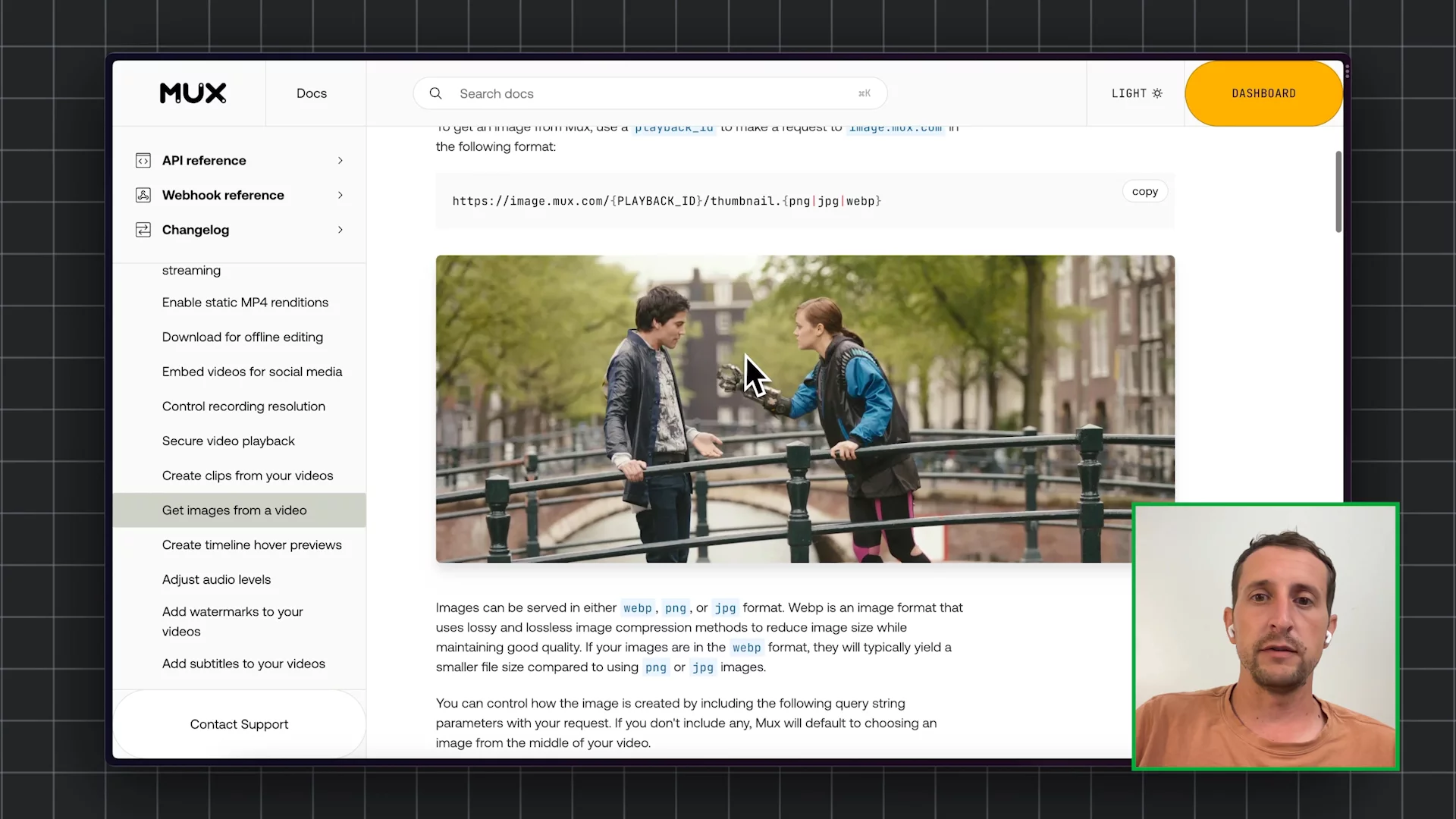Click the API reference icon

pos(143,159)
